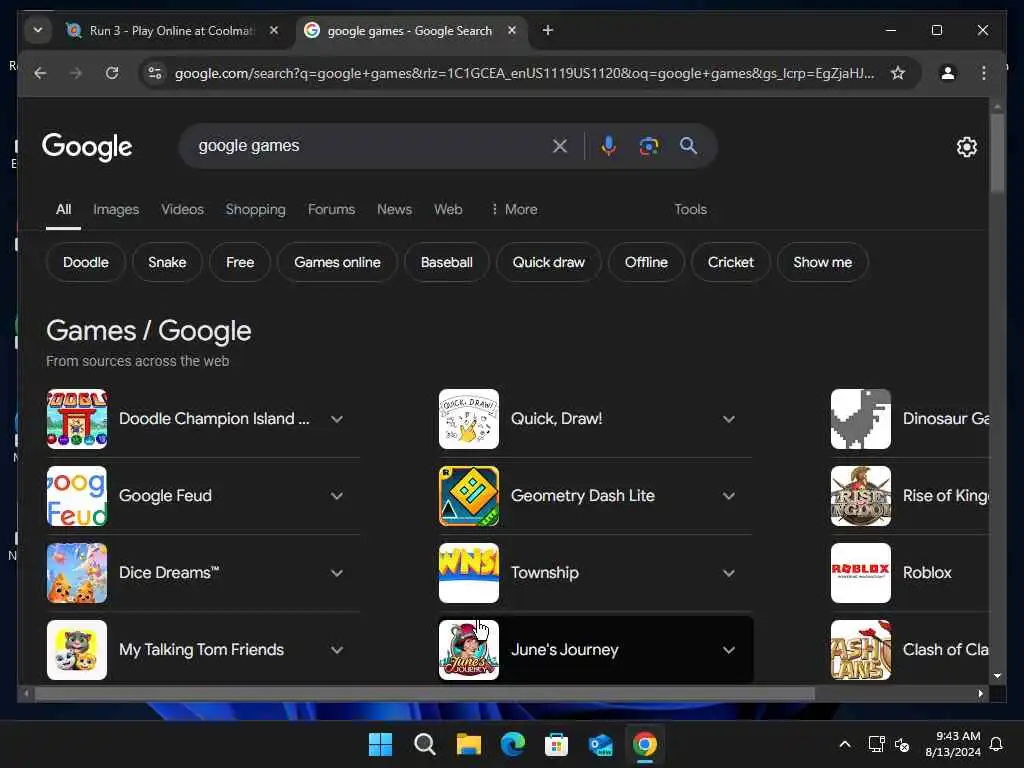Open the Quick, Draw! game icon
Image resolution: width=1024 pixels, height=768 pixels.
click(469, 419)
